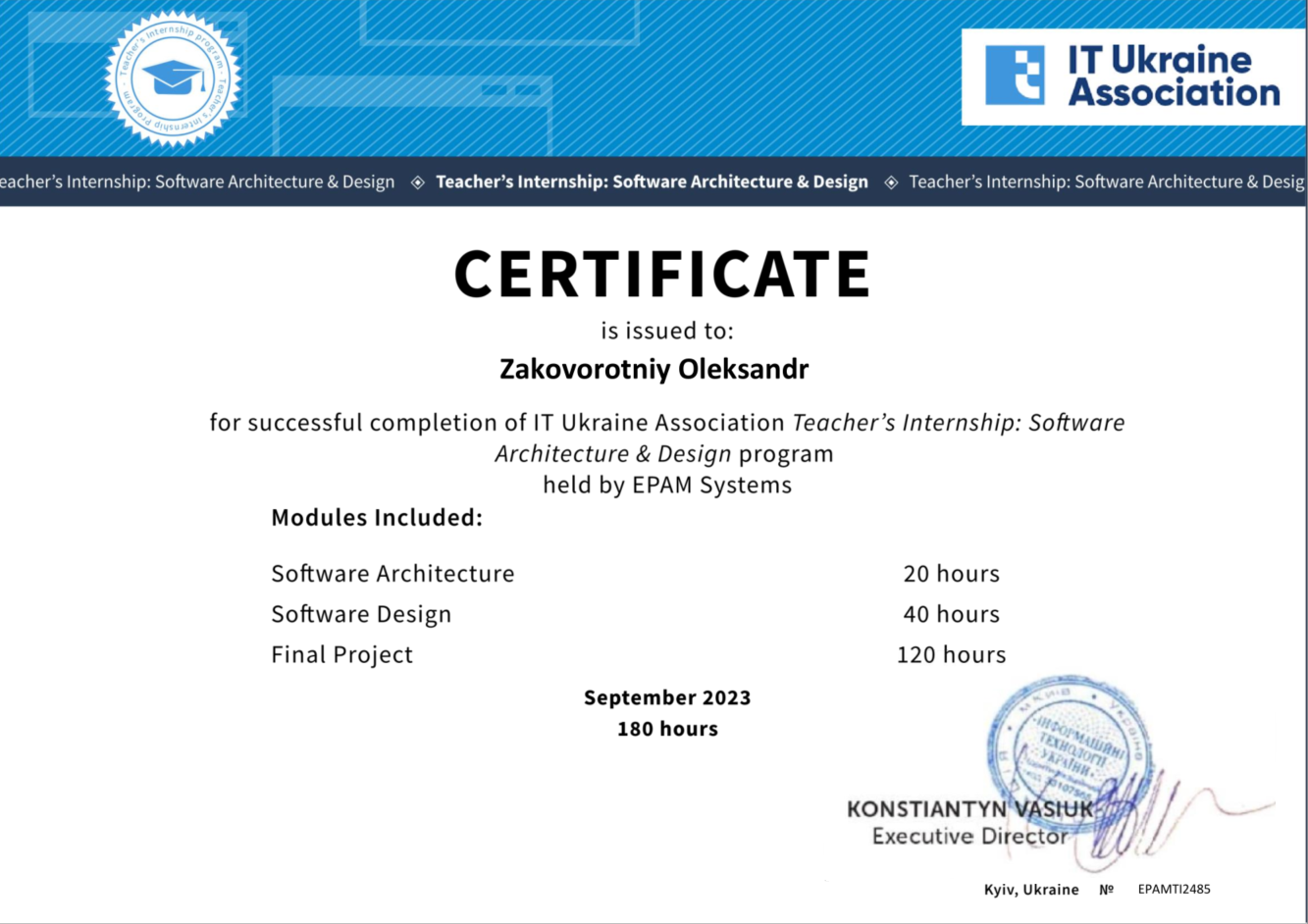The width and height of the screenshot is (1308, 924).
Task: Click the "Modules Included:" heading
Action: pos(377,518)
